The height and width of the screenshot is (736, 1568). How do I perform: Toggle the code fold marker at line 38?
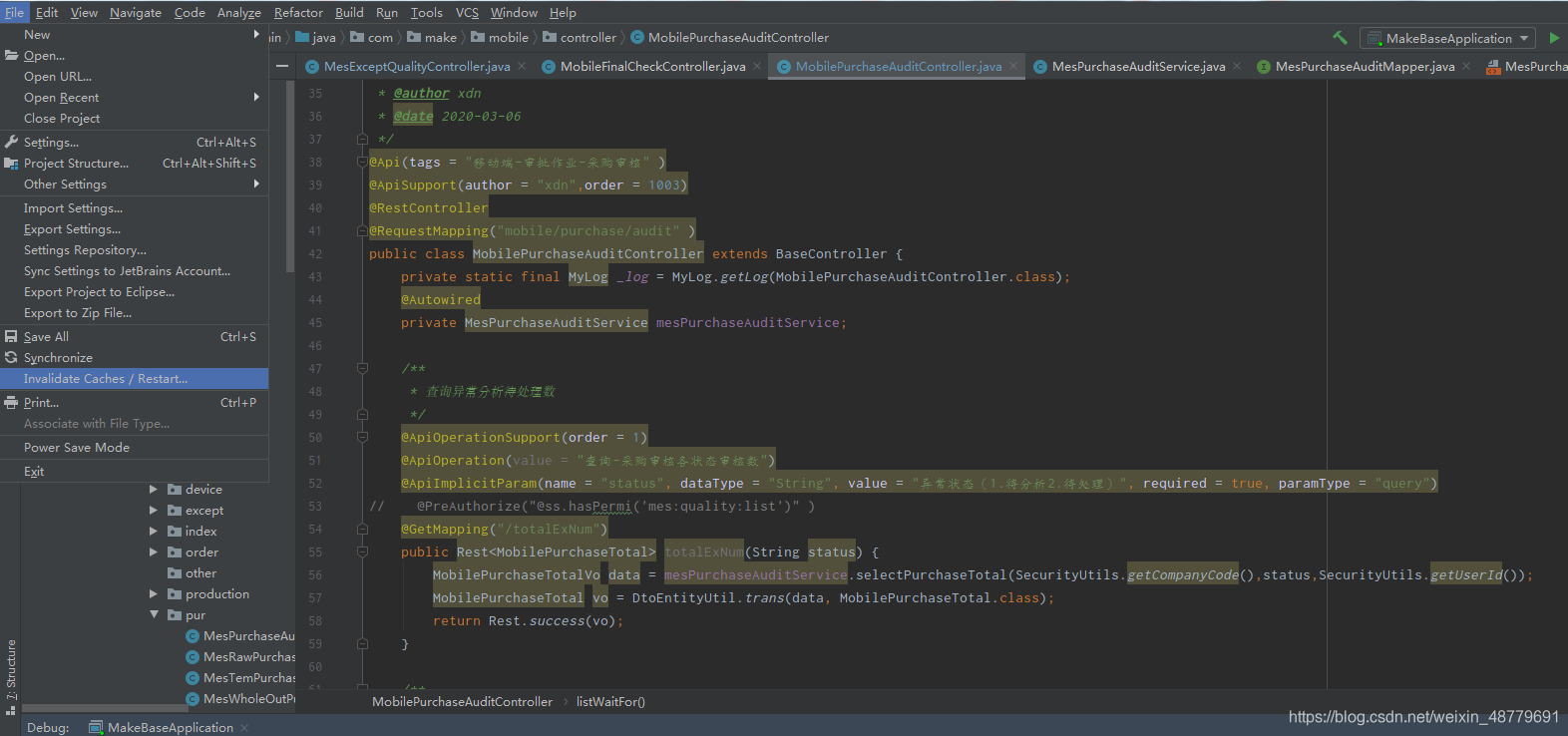tap(362, 162)
